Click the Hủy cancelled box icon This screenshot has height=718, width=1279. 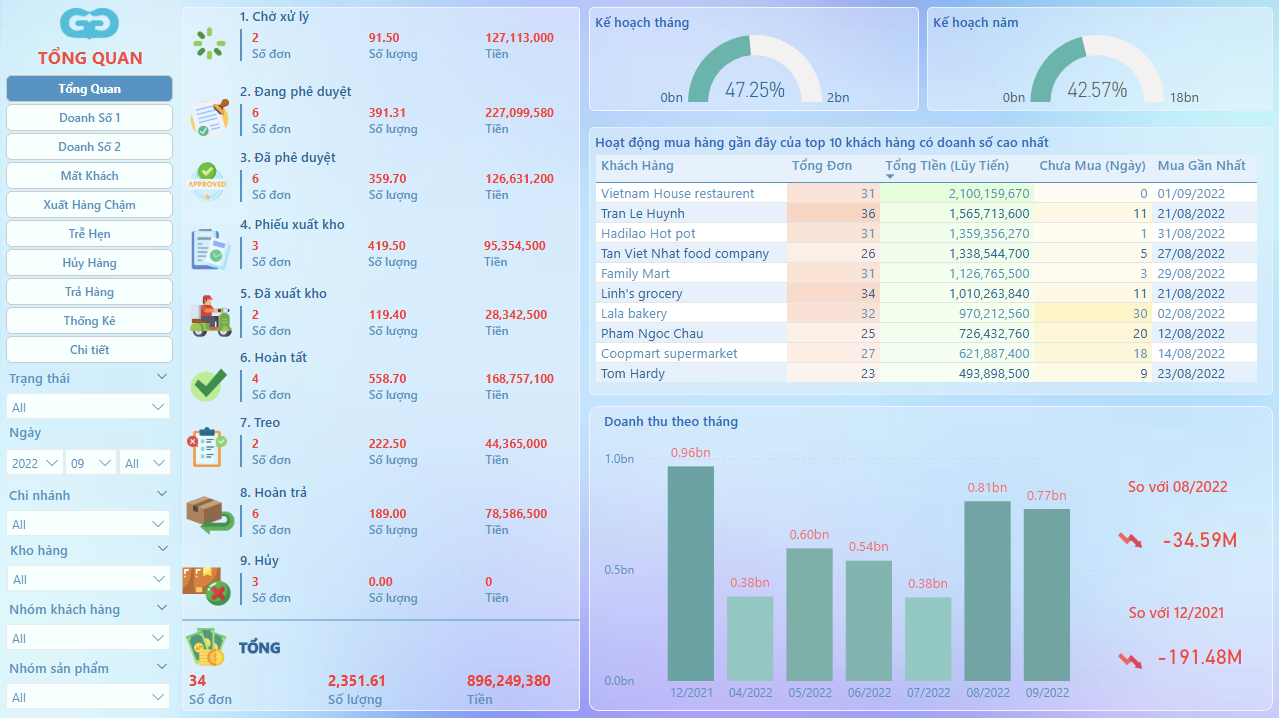(207, 585)
